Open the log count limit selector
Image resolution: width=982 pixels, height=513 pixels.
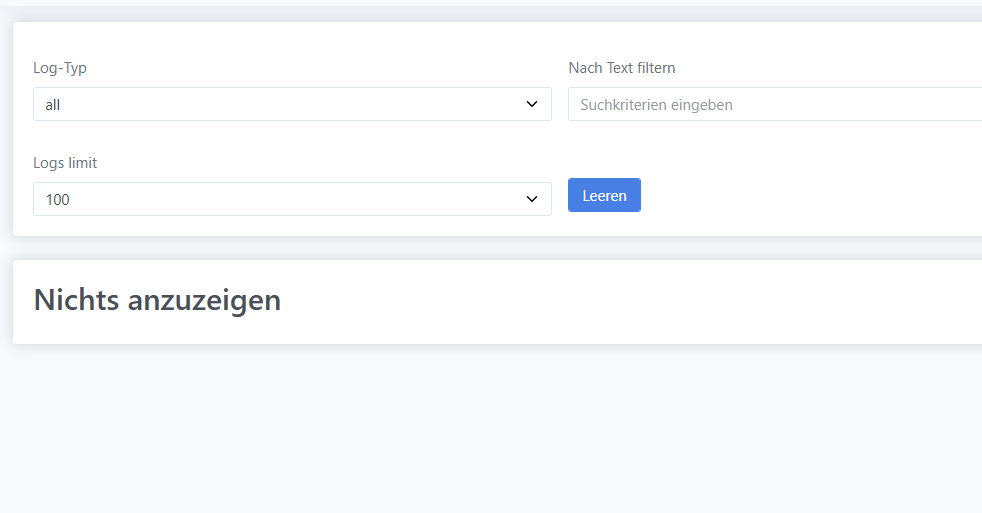(292, 199)
